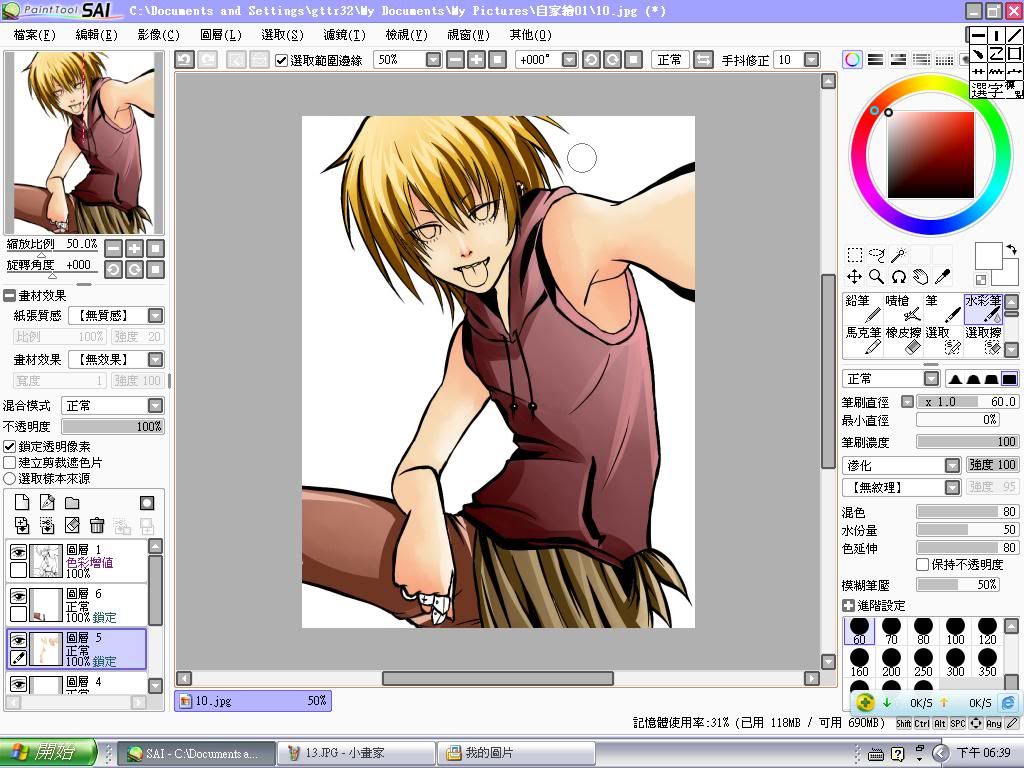Switch to the 10.jpg document tab
This screenshot has width=1024, height=768.
[x=253, y=701]
